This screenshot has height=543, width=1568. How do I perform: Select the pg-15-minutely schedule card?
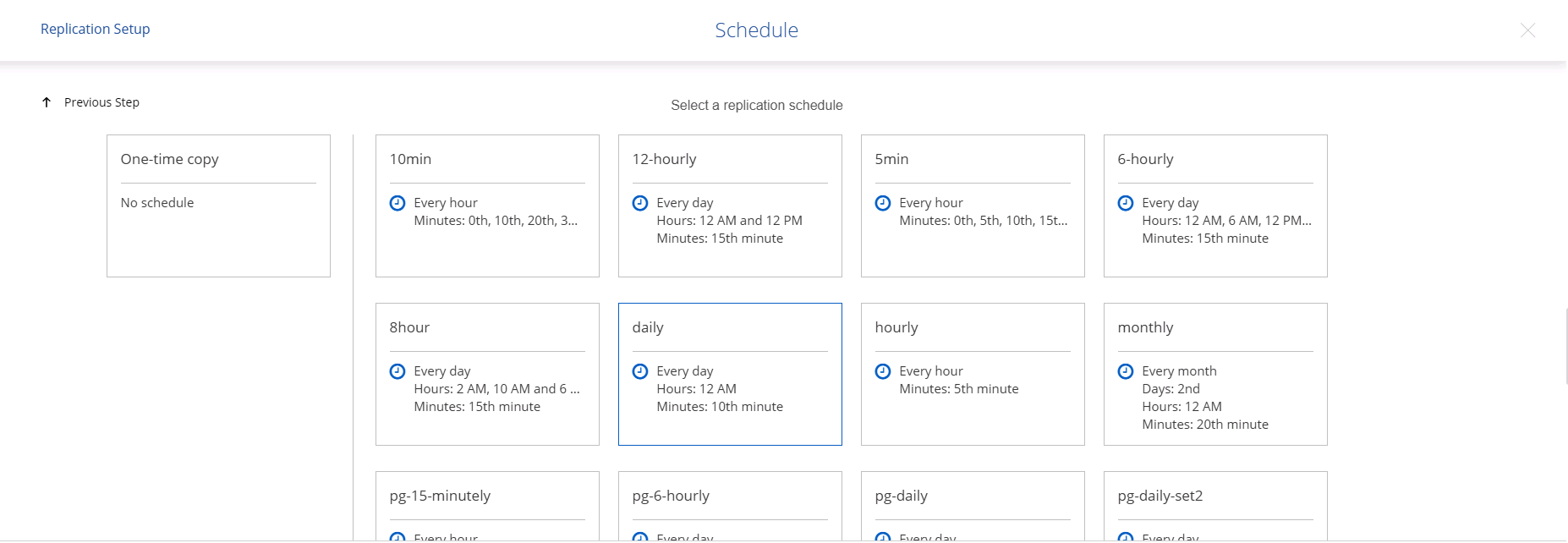(x=487, y=505)
